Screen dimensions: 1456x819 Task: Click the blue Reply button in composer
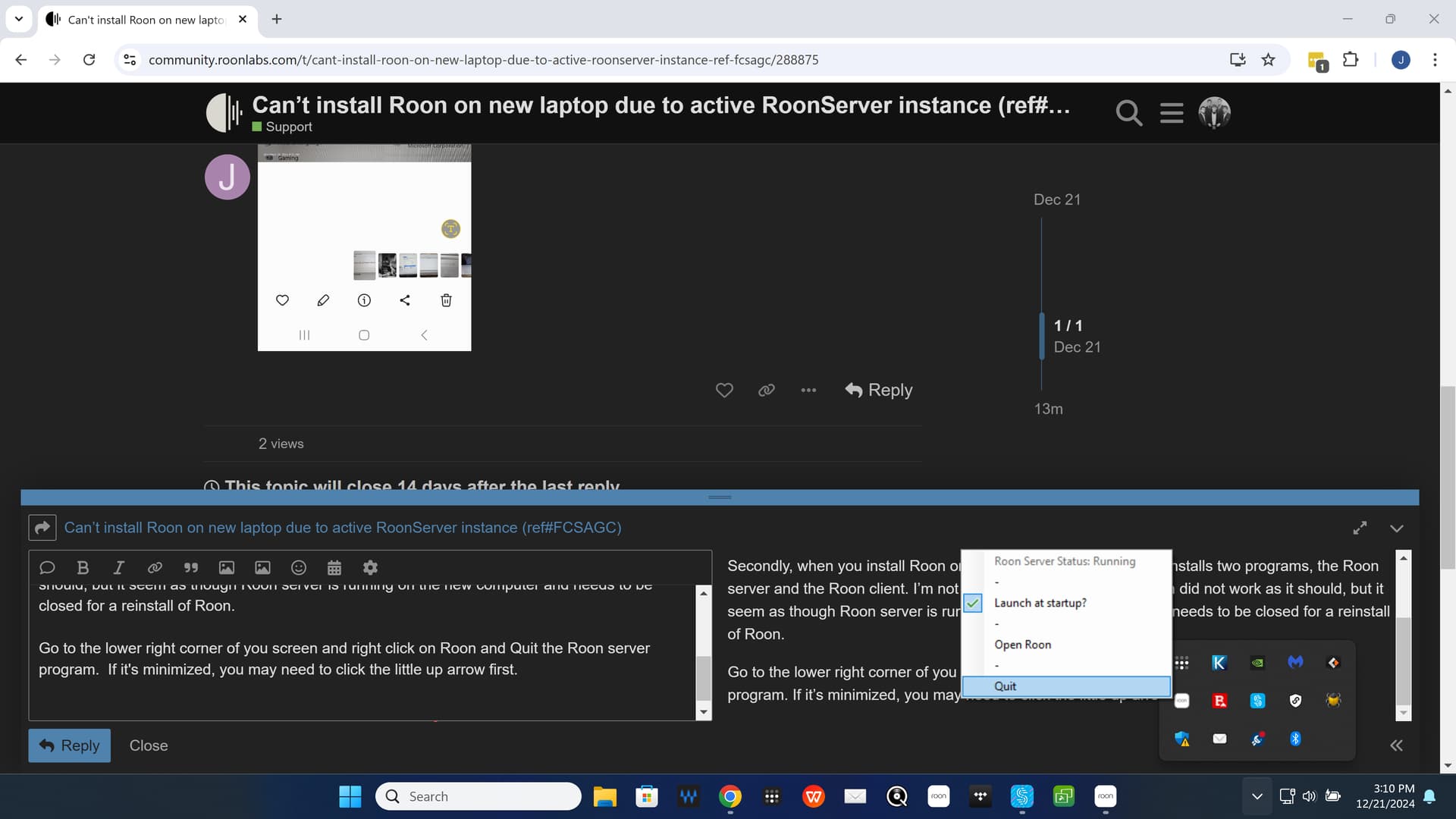pyautogui.click(x=70, y=745)
